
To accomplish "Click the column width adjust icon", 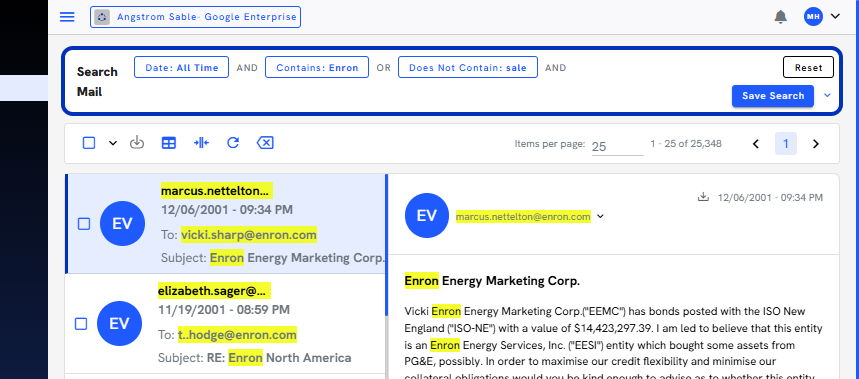I will (201, 143).
